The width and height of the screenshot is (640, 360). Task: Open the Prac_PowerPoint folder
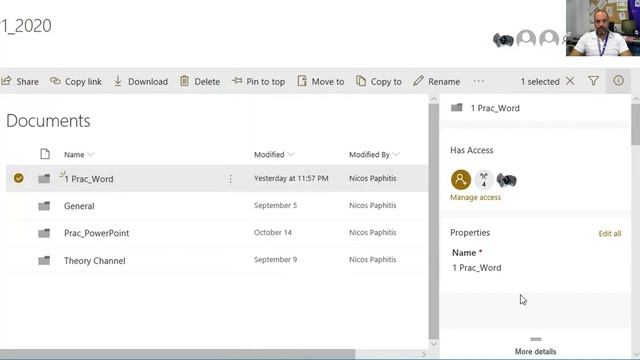point(96,233)
